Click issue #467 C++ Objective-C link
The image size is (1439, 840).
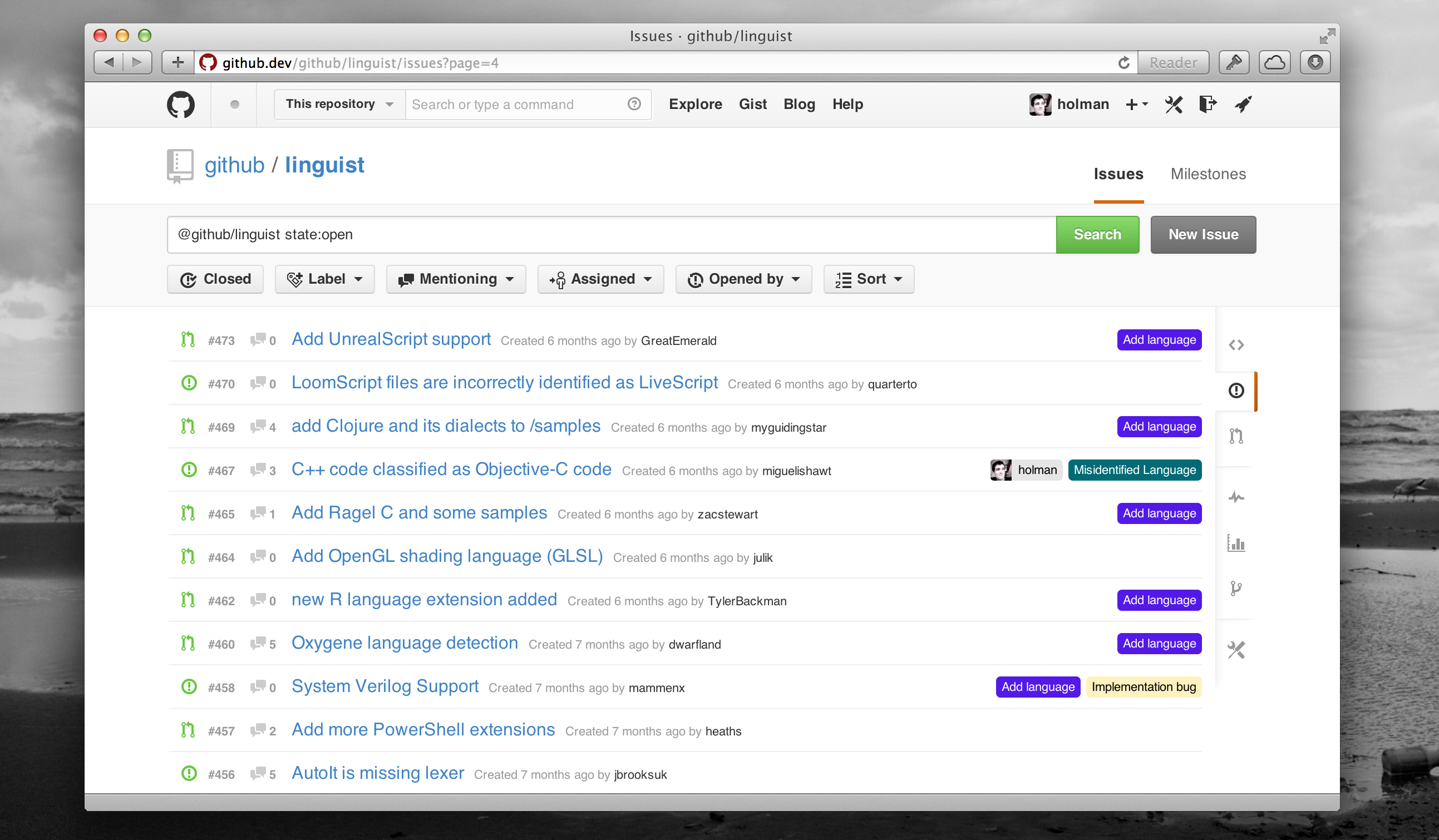coord(451,468)
